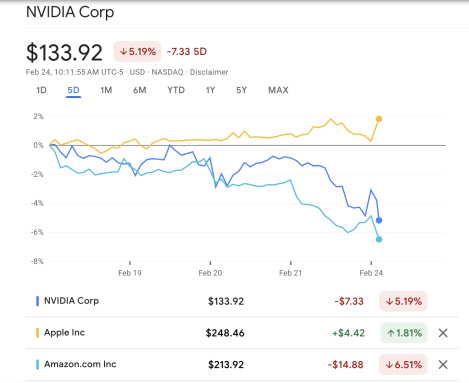Screen dimensions: 469x383
Task: Switch chart to 5Y range
Action: click(242, 90)
